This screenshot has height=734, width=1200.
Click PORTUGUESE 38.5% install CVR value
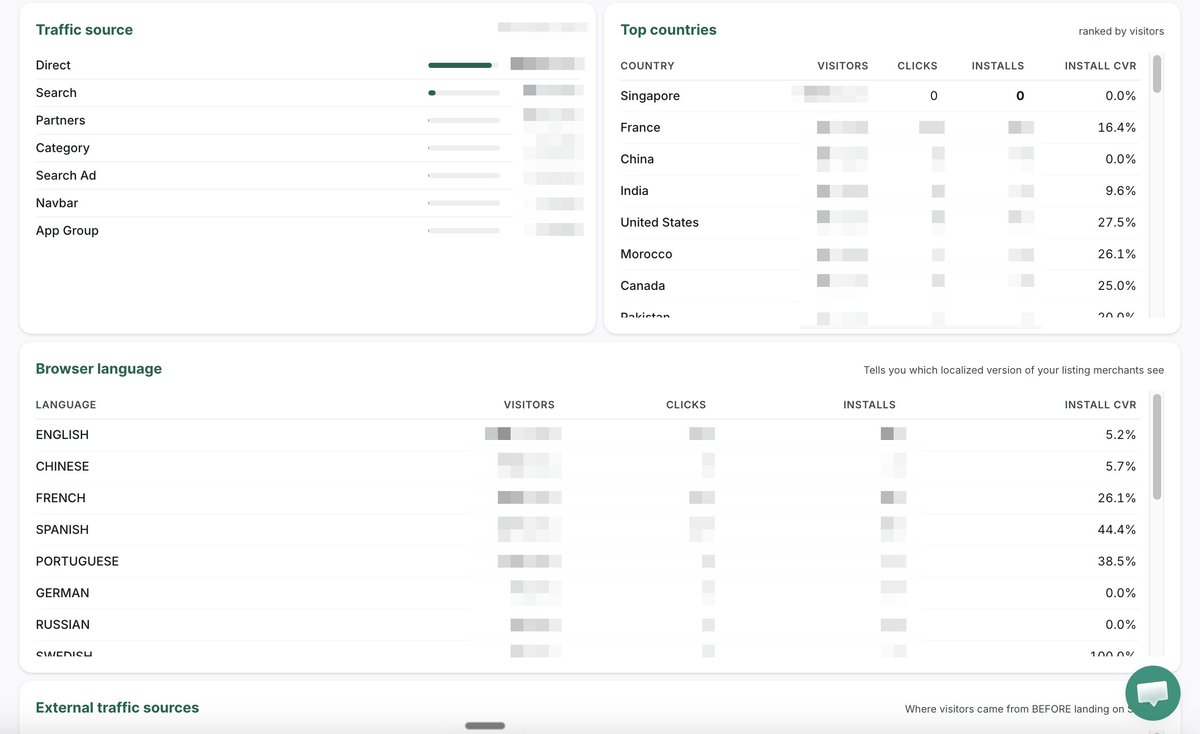(1117, 561)
